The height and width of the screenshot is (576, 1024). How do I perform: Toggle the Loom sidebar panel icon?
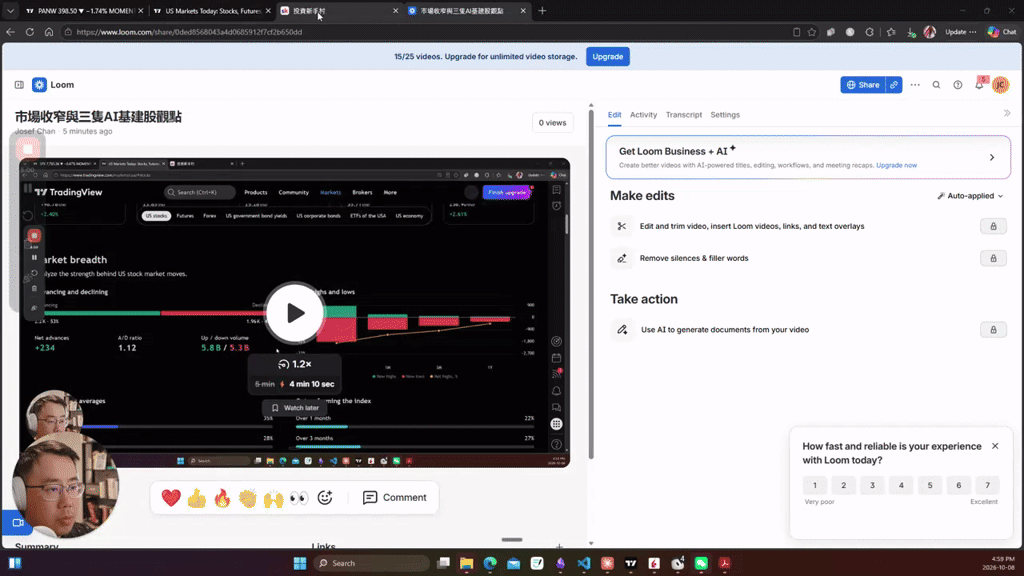click(x=19, y=85)
